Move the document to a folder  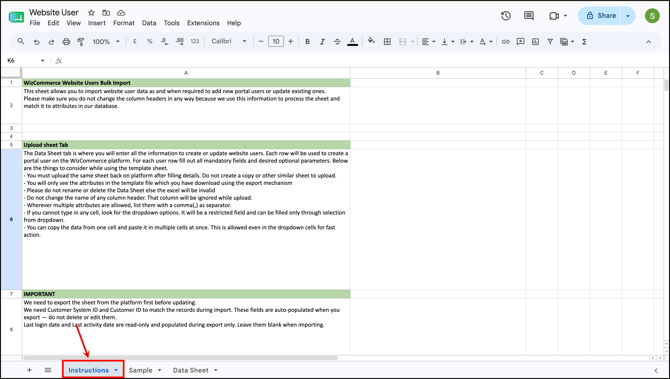click(x=106, y=13)
